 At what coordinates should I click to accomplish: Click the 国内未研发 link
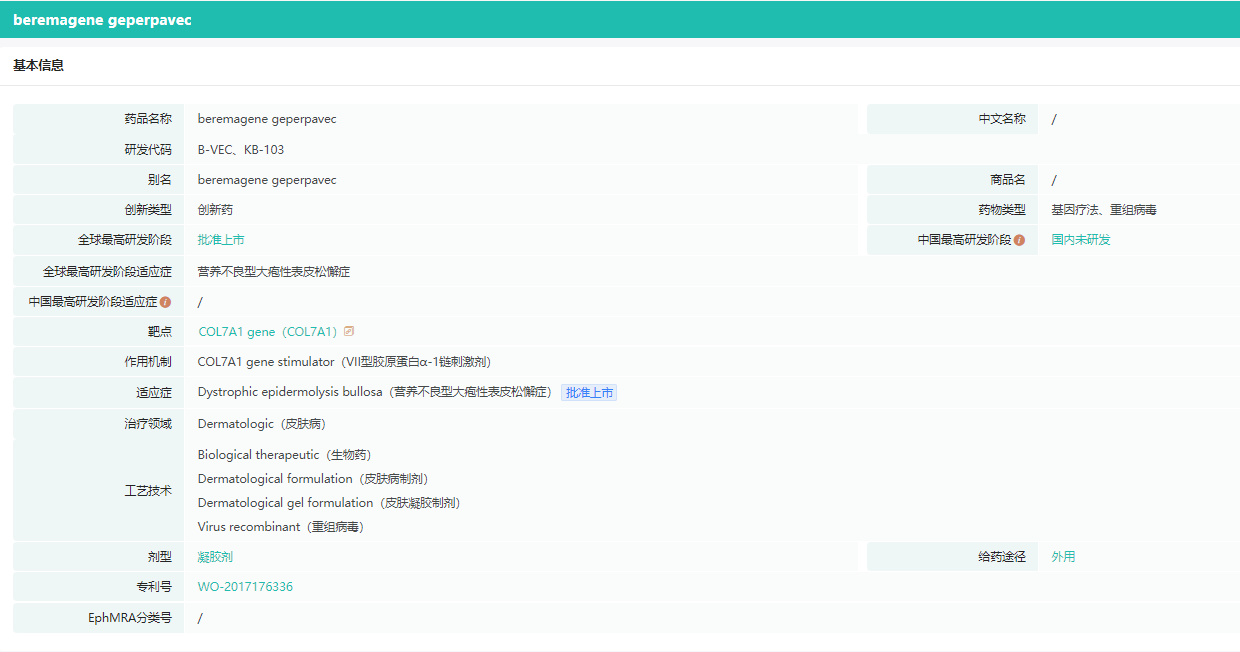(x=1081, y=240)
